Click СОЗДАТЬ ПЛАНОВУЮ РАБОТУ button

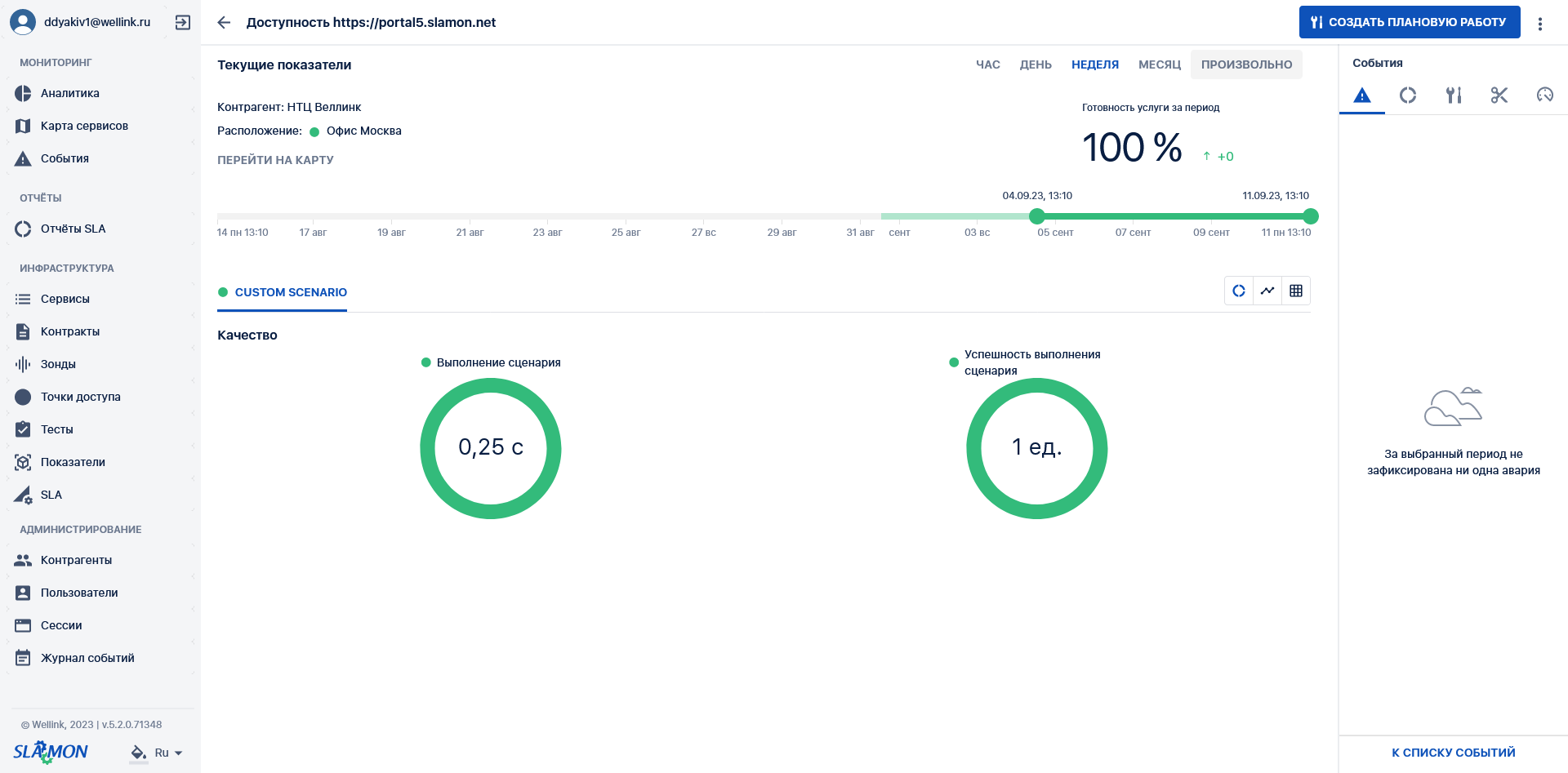point(1410,22)
